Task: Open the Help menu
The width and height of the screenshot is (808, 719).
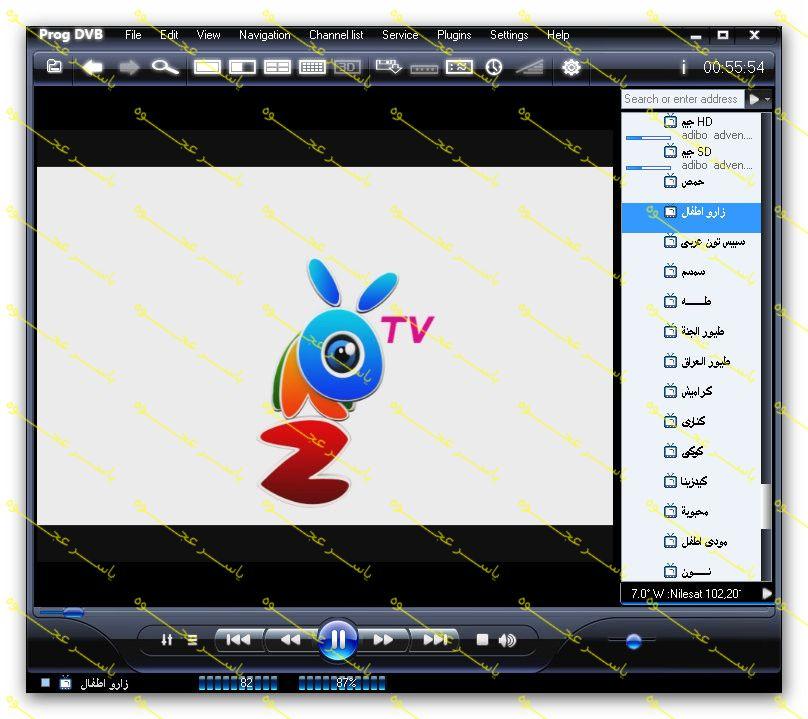Action: (558, 35)
